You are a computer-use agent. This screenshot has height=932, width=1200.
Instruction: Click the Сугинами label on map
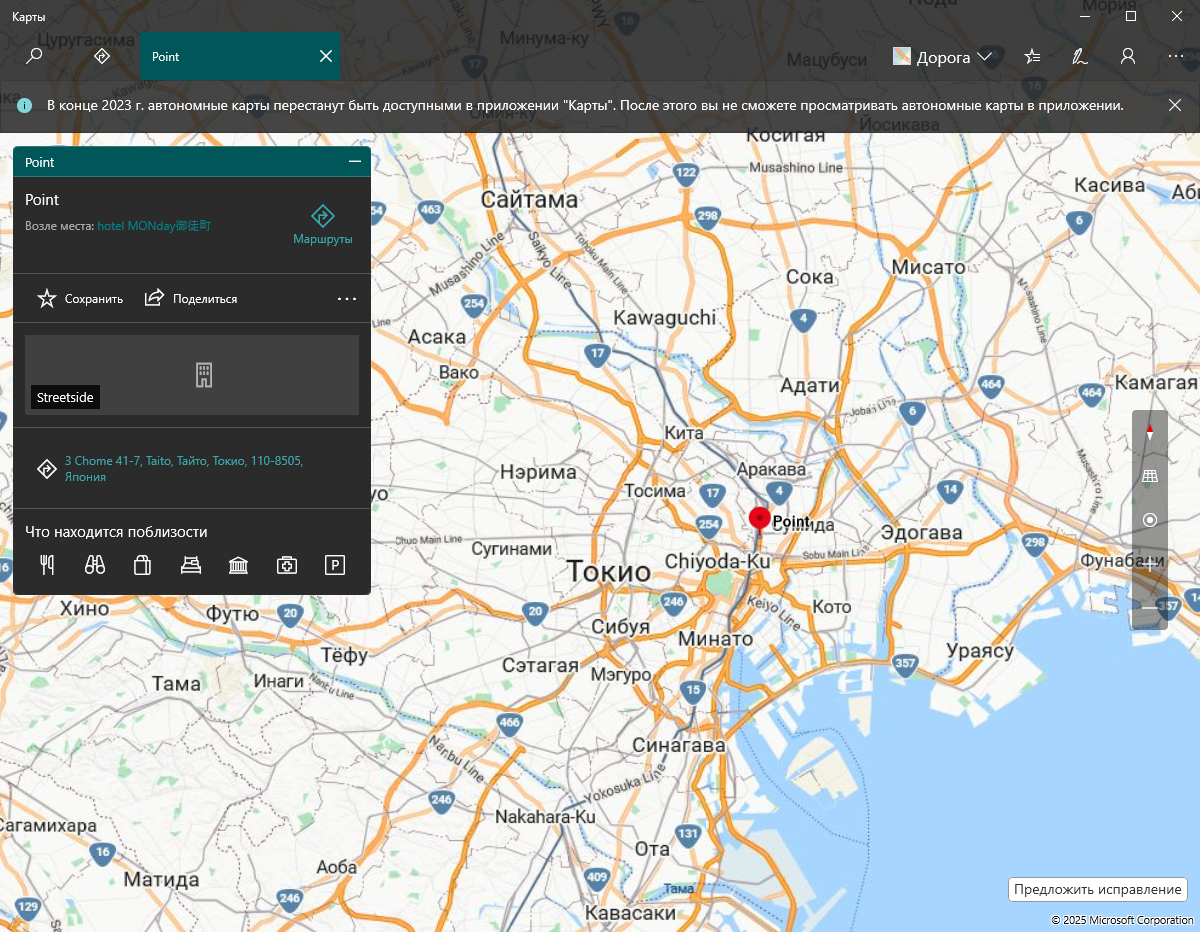pyautogui.click(x=512, y=548)
